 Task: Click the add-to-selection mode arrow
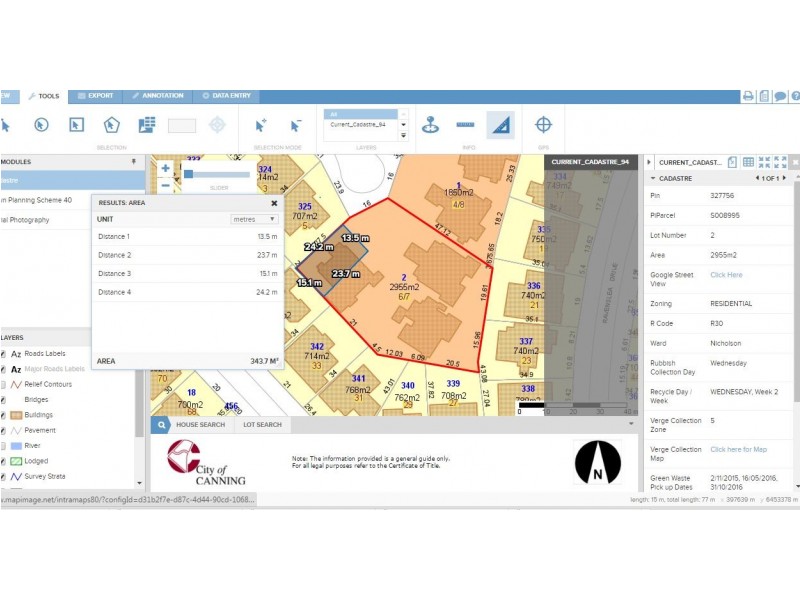click(260, 125)
